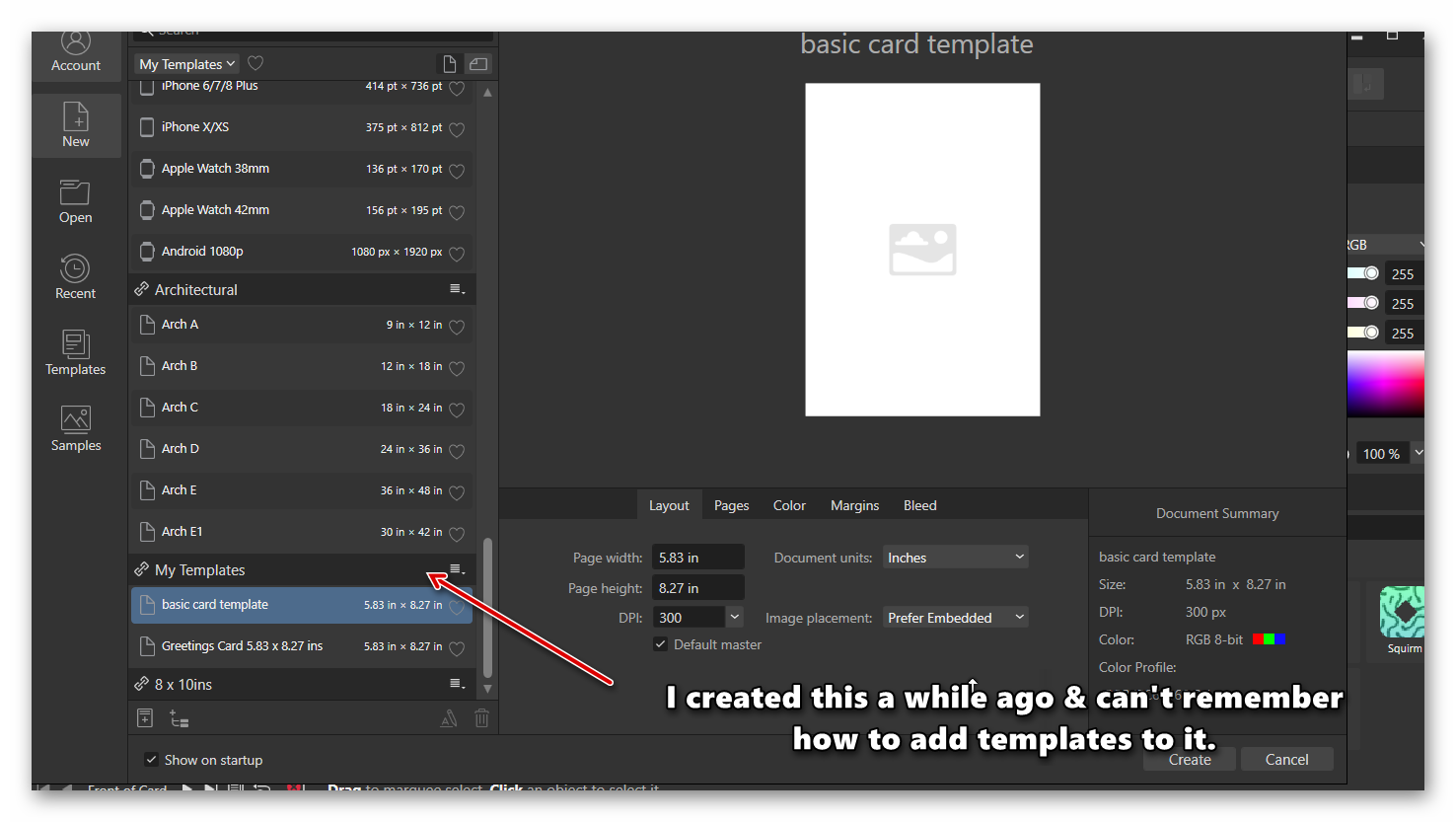
Task: Open the My Templates filter dropdown at top
Action: coord(187,64)
